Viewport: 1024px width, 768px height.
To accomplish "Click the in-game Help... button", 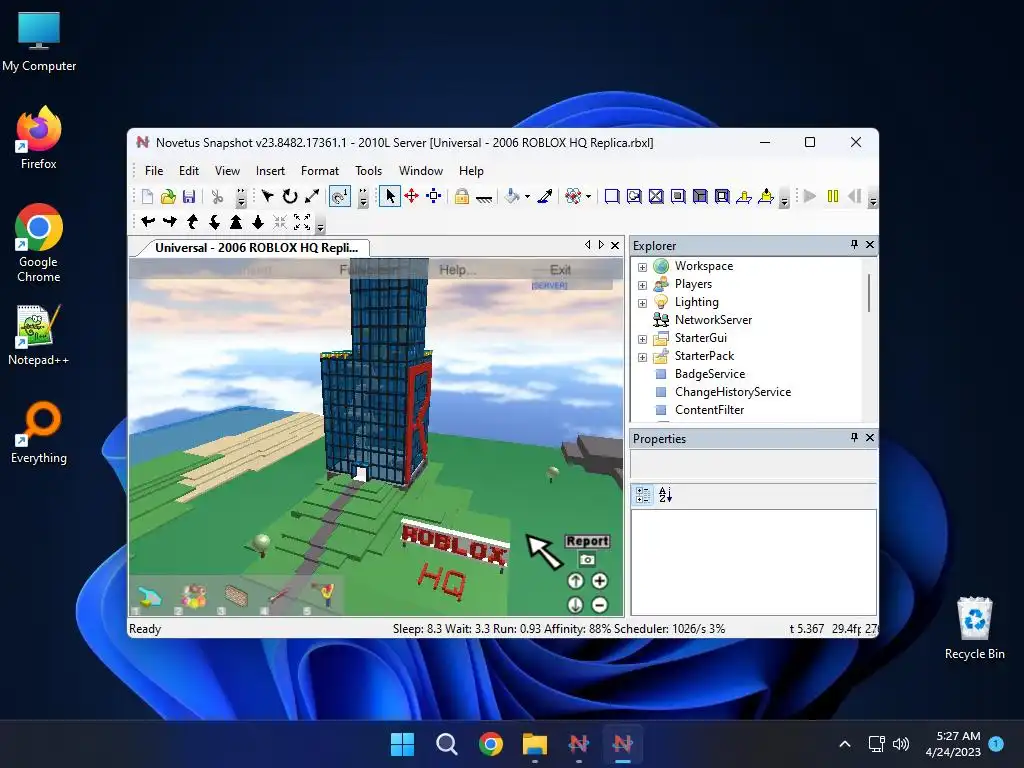I will (x=457, y=270).
